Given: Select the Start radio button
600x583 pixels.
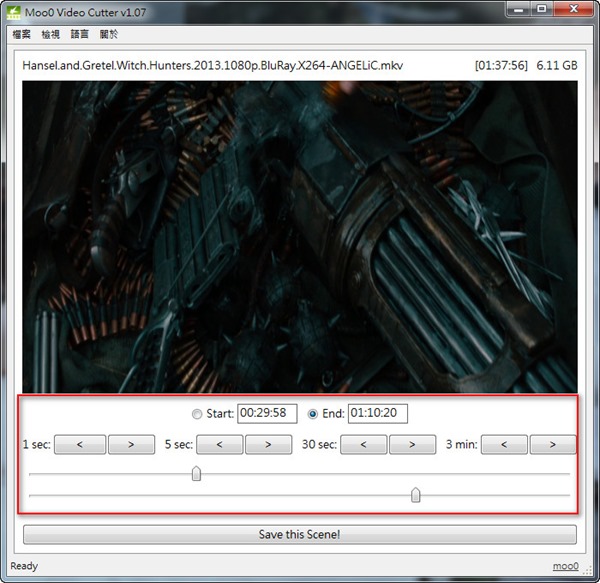Looking at the screenshot, I should tap(196, 414).
